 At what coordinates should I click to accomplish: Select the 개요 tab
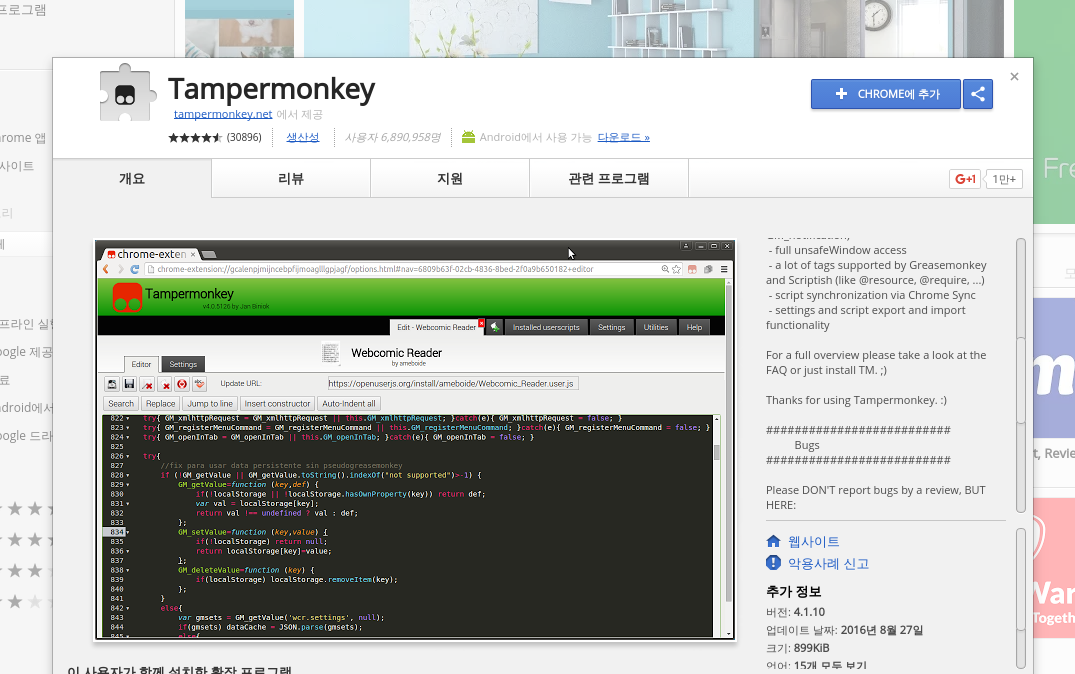(132, 178)
